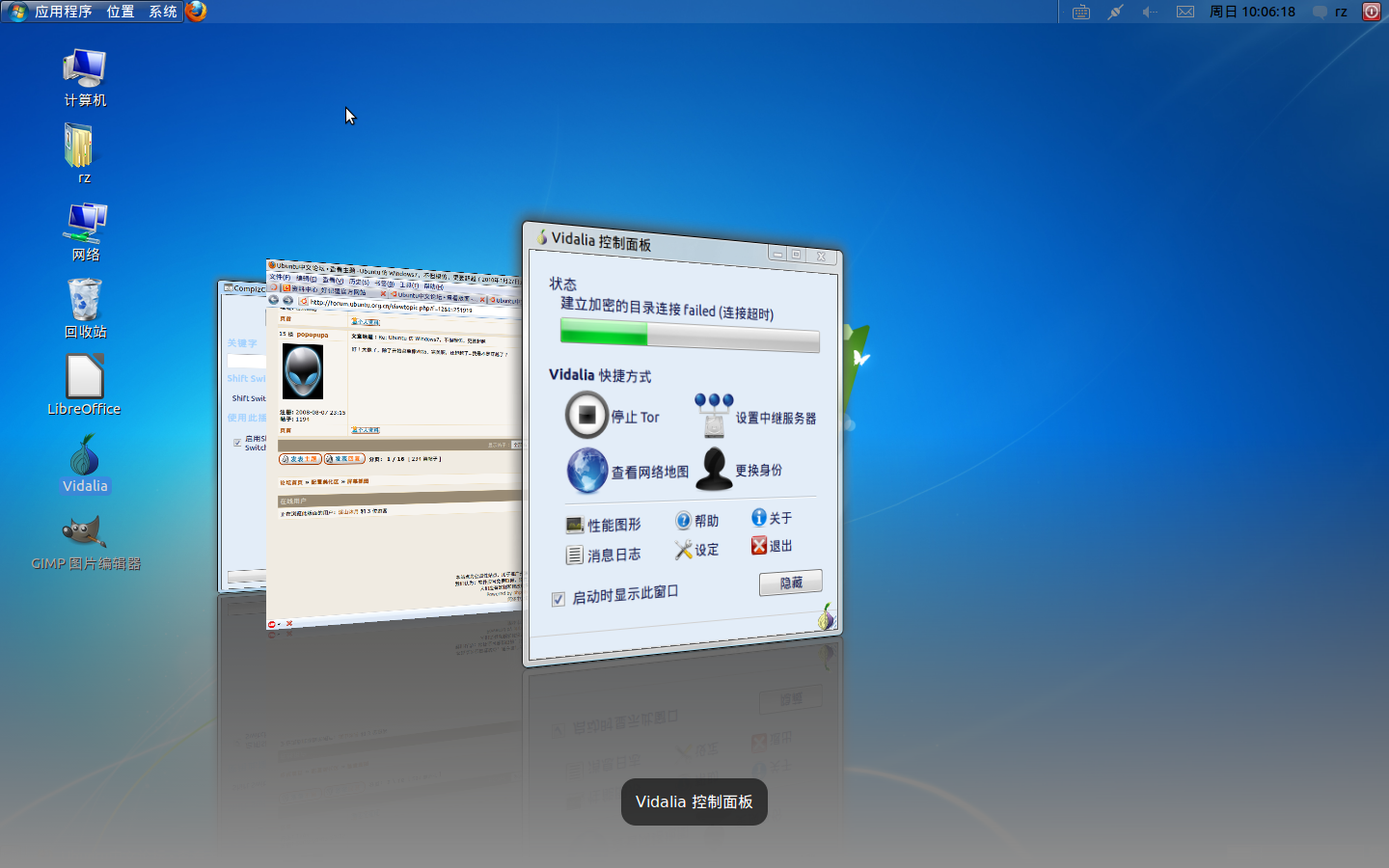Open the LibreOffice desktop icon

[x=84, y=385]
